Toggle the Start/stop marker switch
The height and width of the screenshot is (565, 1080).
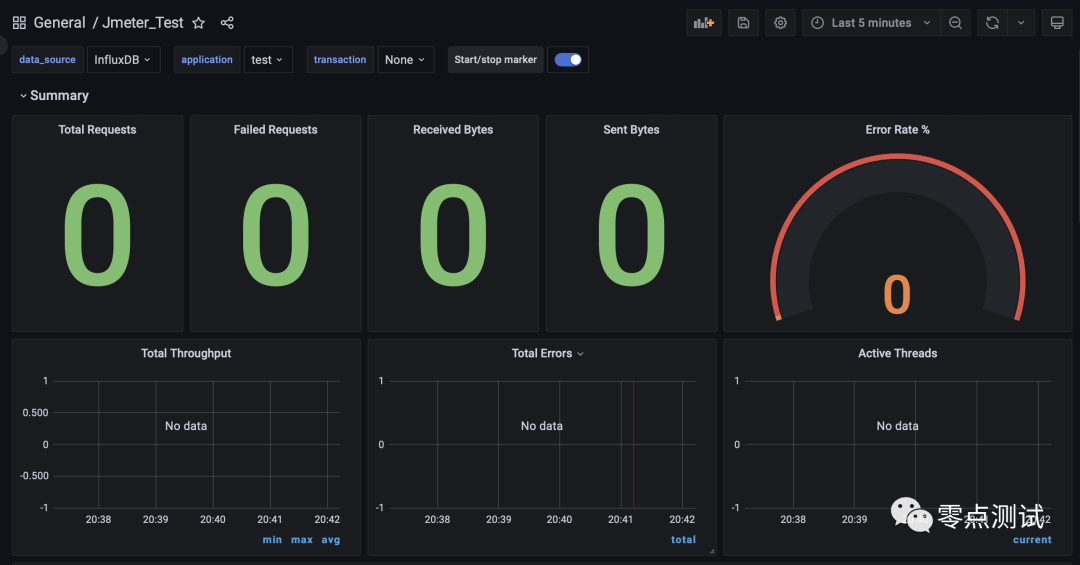(568, 60)
